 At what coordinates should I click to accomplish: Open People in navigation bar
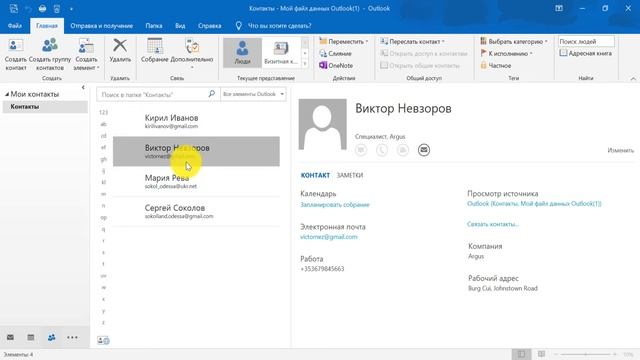point(51,338)
